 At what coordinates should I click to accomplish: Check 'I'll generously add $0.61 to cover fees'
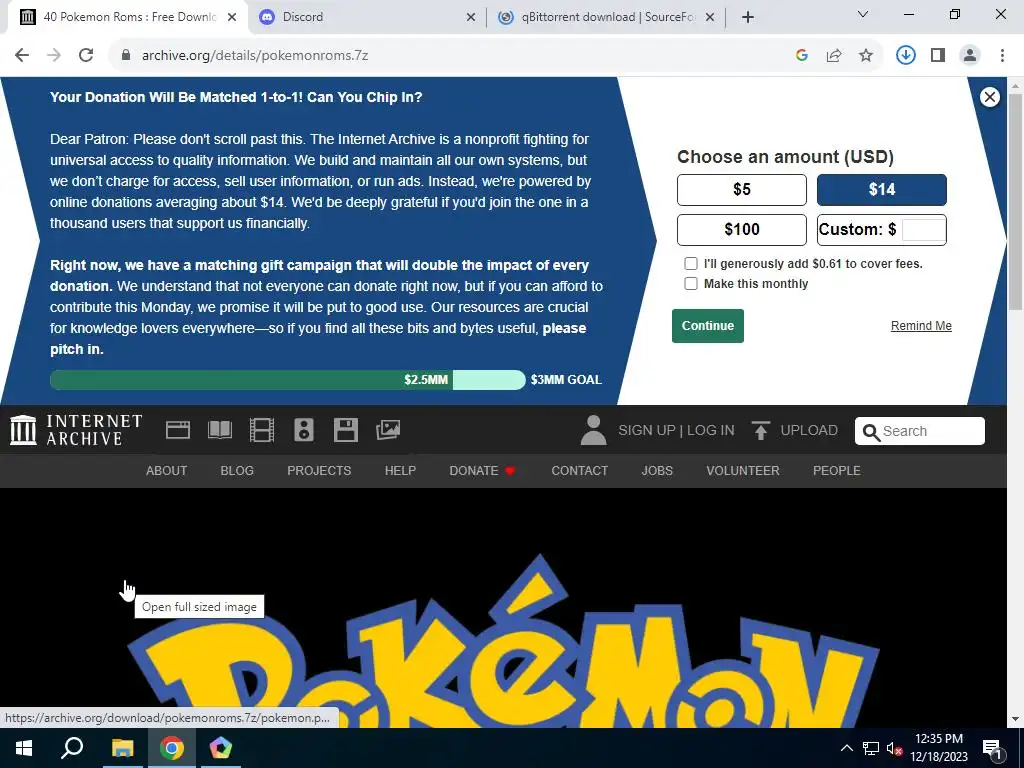(x=690, y=264)
